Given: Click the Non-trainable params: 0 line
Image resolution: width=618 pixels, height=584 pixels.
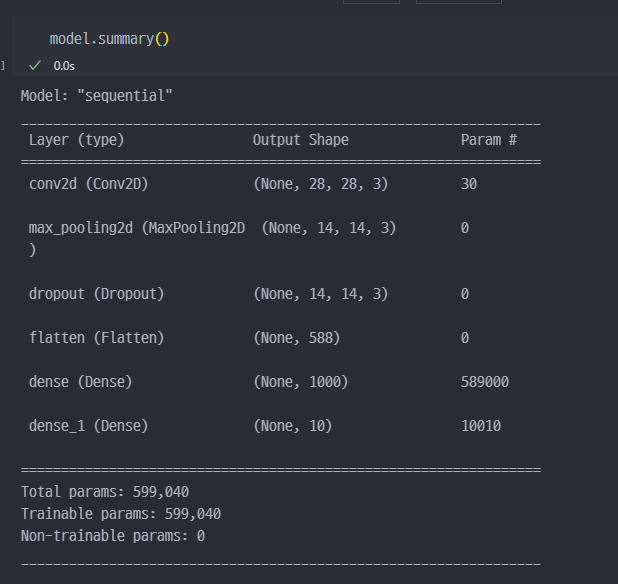Looking at the screenshot, I should (113, 536).
